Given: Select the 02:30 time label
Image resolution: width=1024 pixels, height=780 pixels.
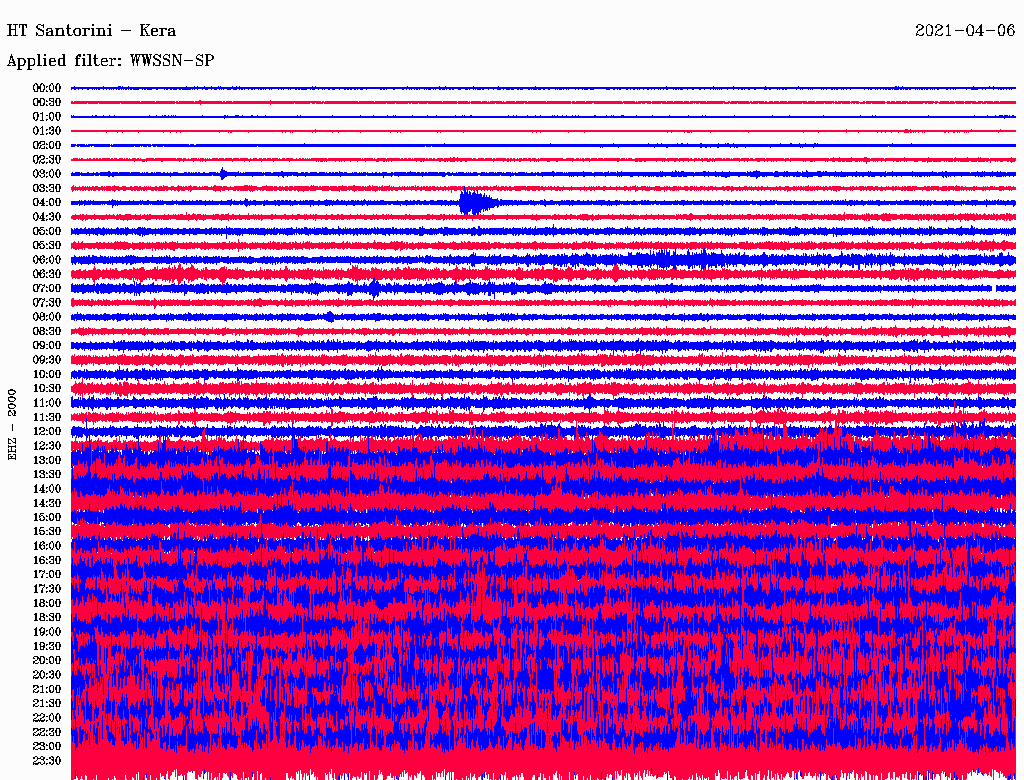Looking at the screenshot, I should pyautogui.click(x=47, y=160).
